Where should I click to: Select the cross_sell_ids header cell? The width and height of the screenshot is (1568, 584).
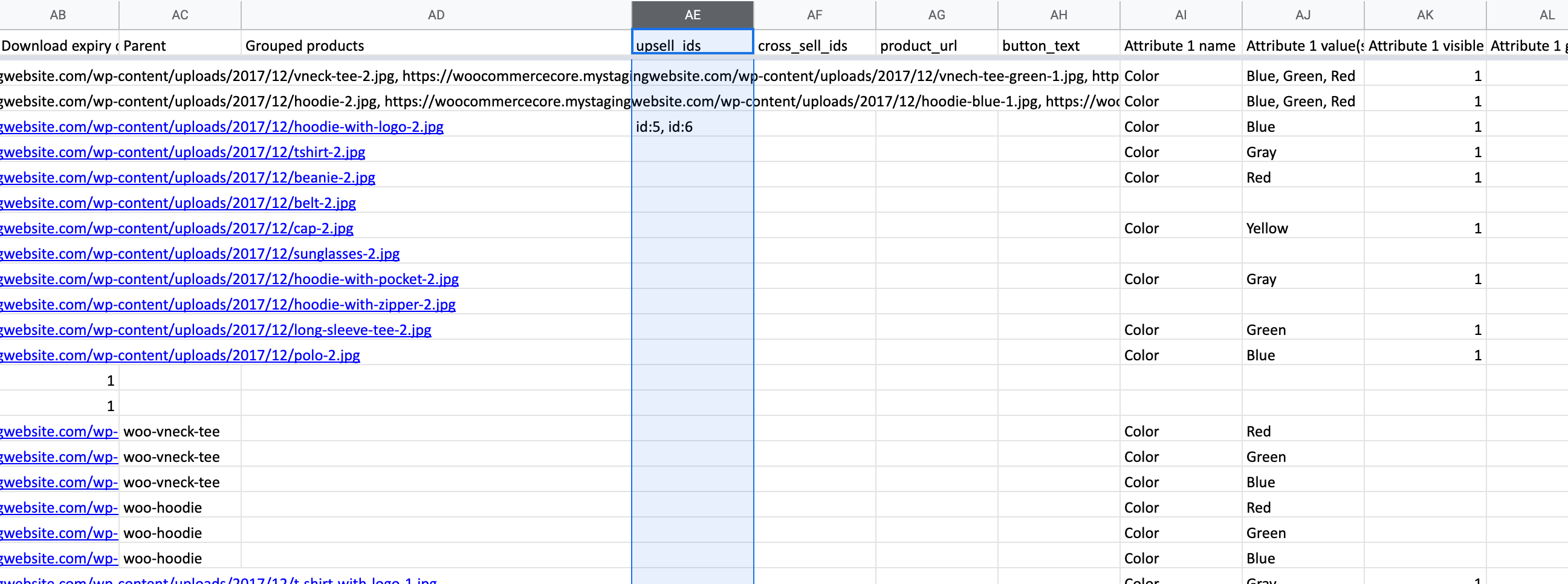tap(814, 46)
